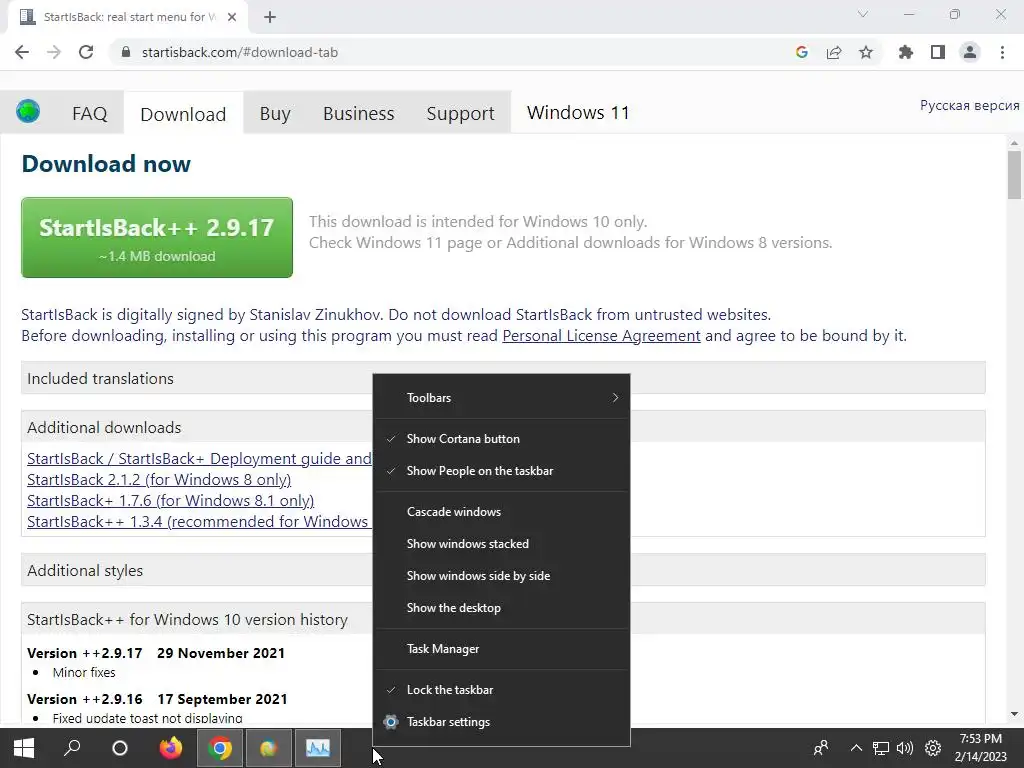This screenshot has height=768, width=1024.
Task: Open the tab search chevron
Action: [863, 14]
